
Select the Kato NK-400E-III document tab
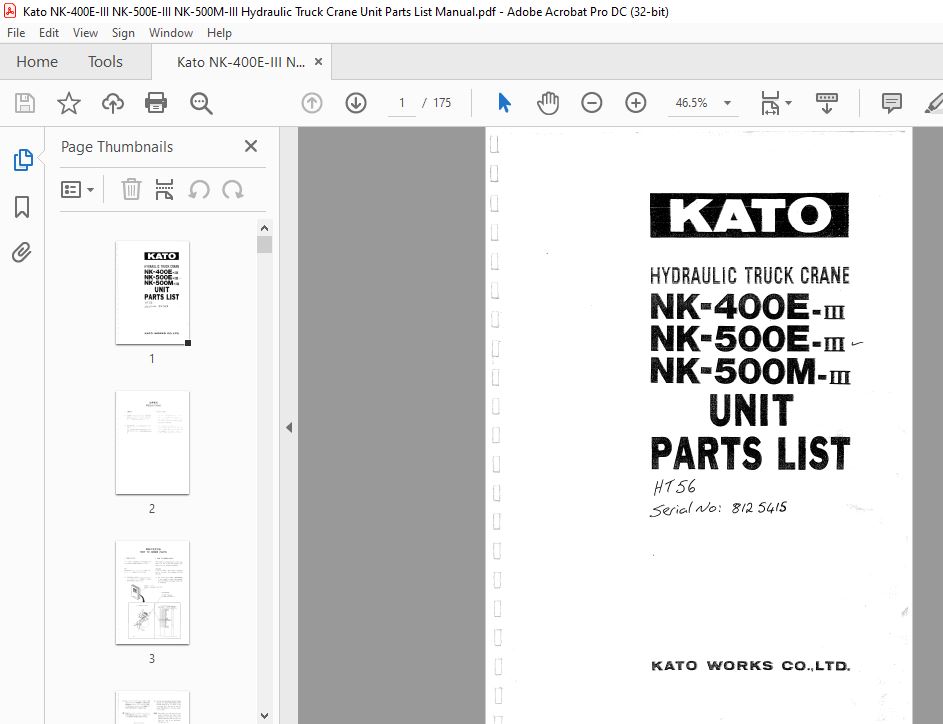pos(241,61)
